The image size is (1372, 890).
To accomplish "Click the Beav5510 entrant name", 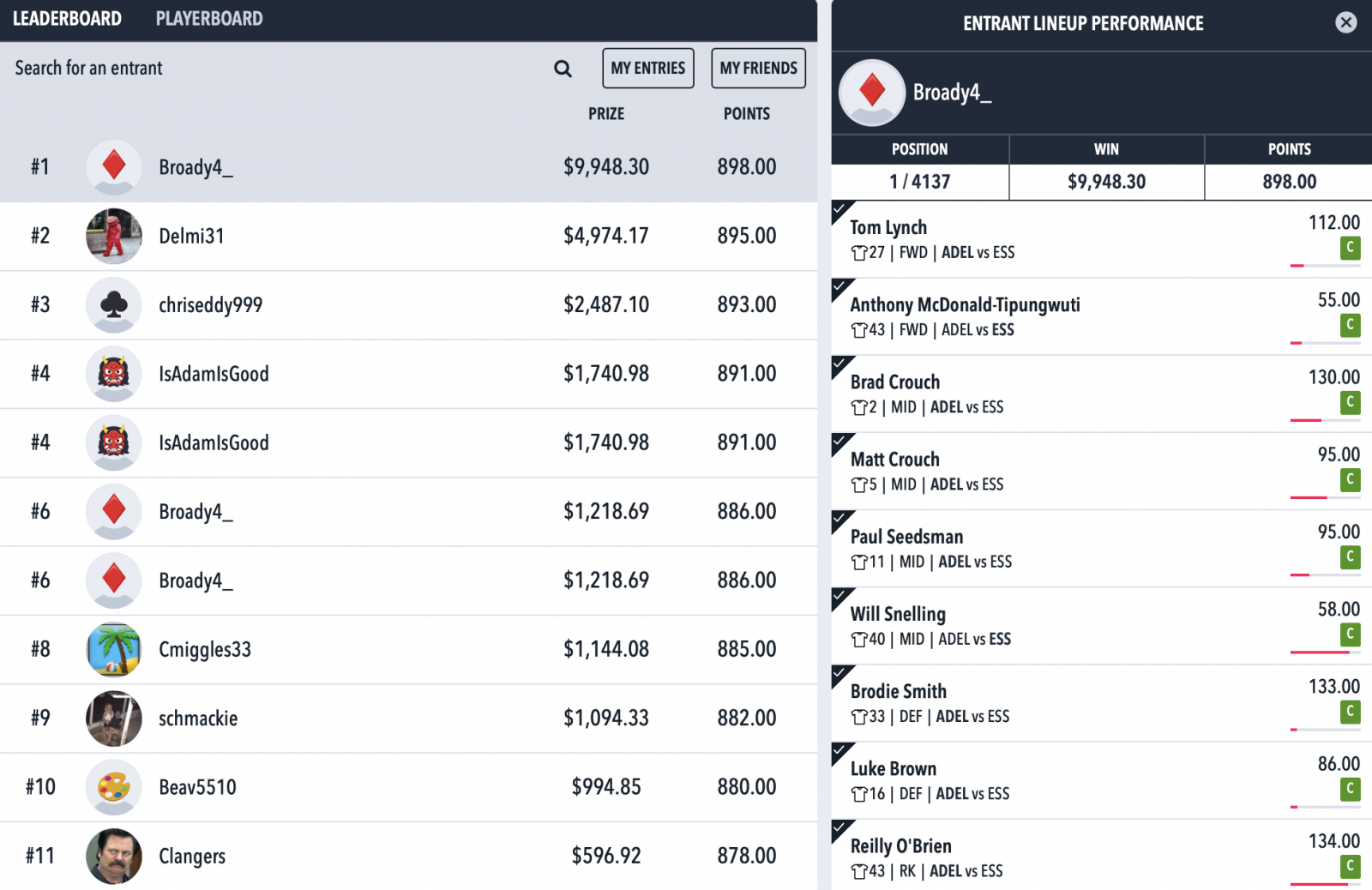I will click(197, 787).
